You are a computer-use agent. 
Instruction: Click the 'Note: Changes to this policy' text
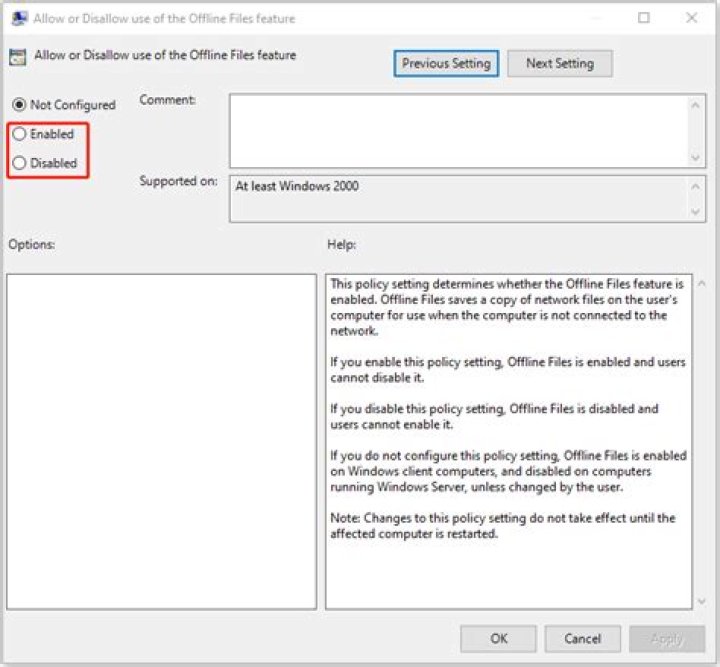pyautogui.click(x=503, y=526)
